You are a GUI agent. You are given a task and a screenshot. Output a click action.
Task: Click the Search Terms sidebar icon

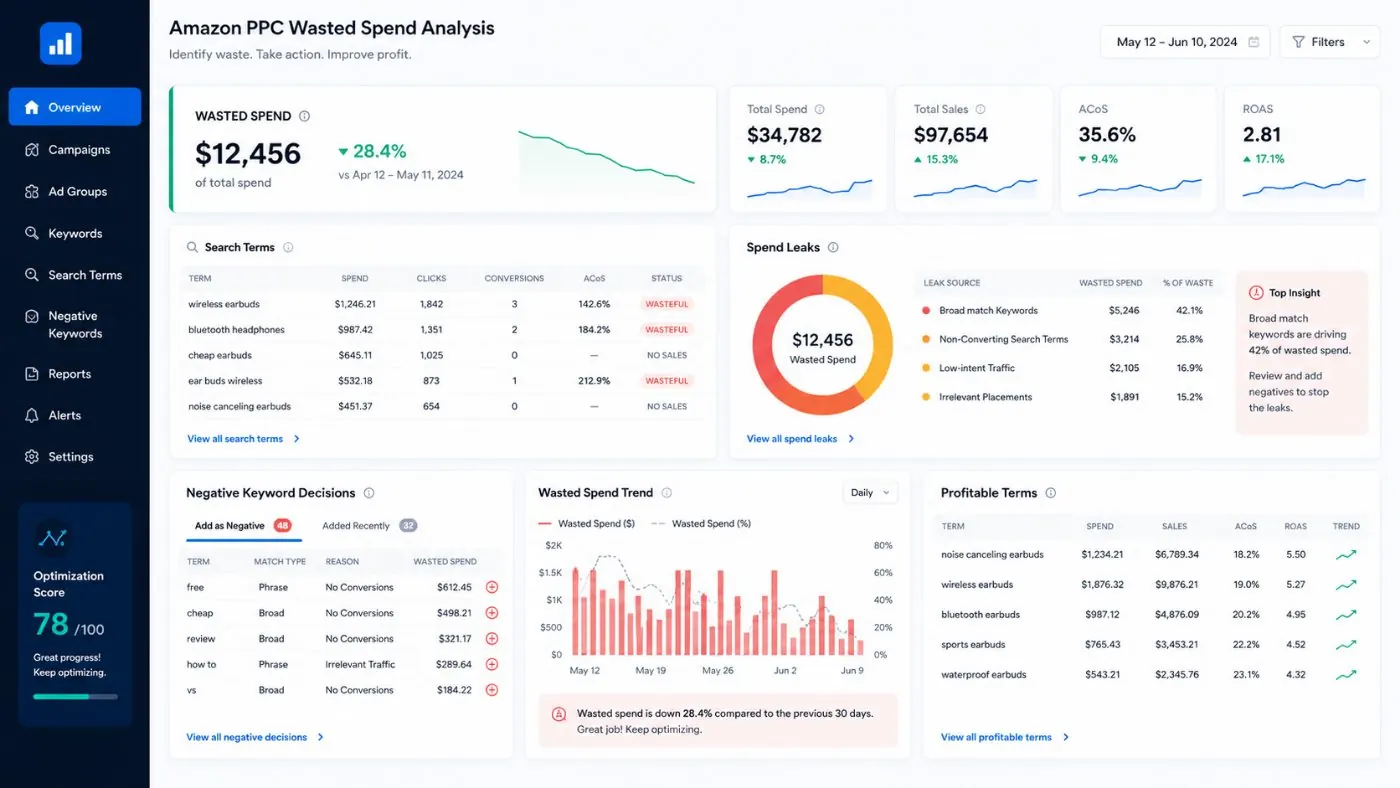pyautogui.click(x=31, y=275)
